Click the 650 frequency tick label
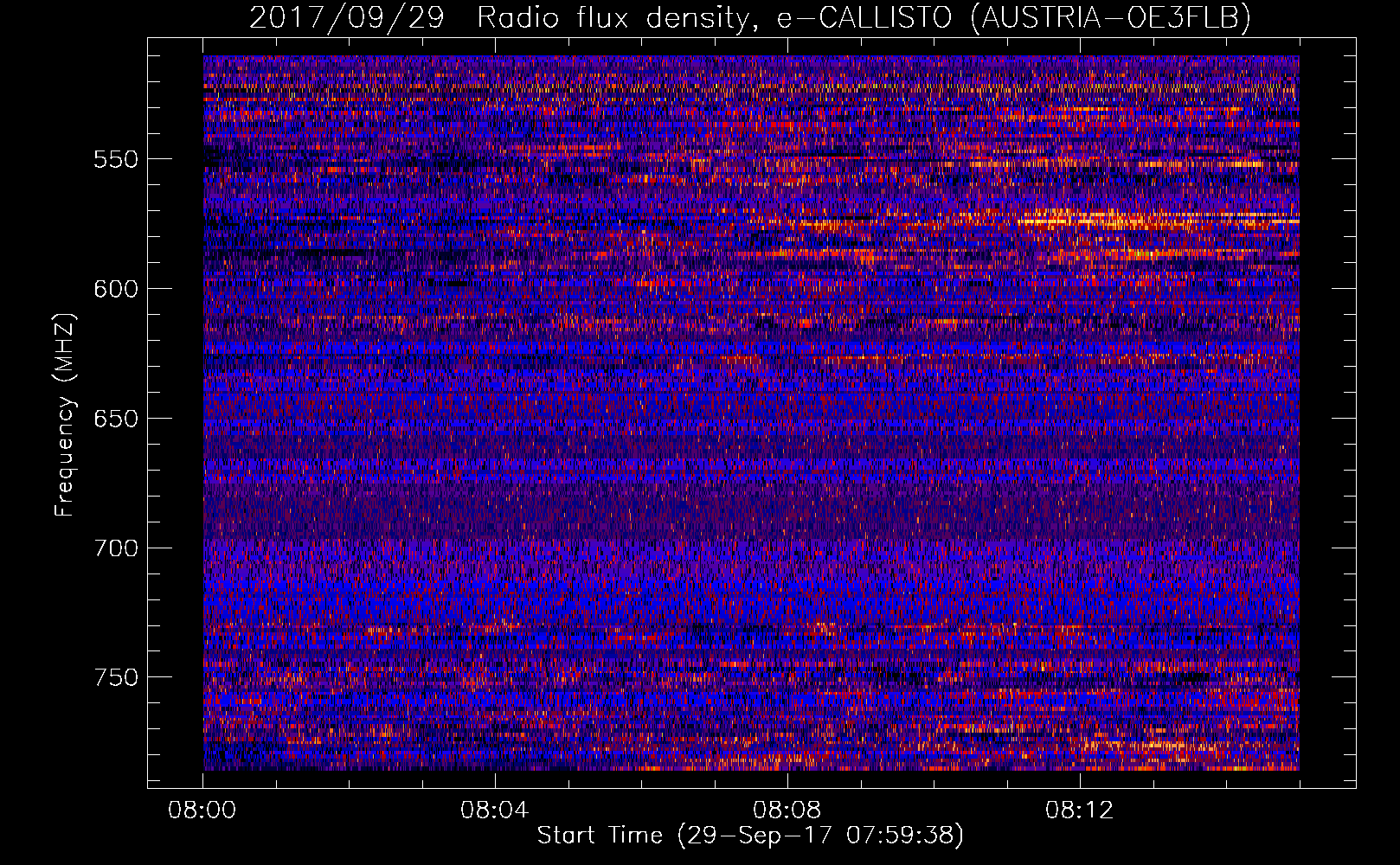This screenshot has height=865, width=1400. click(116, 419)
